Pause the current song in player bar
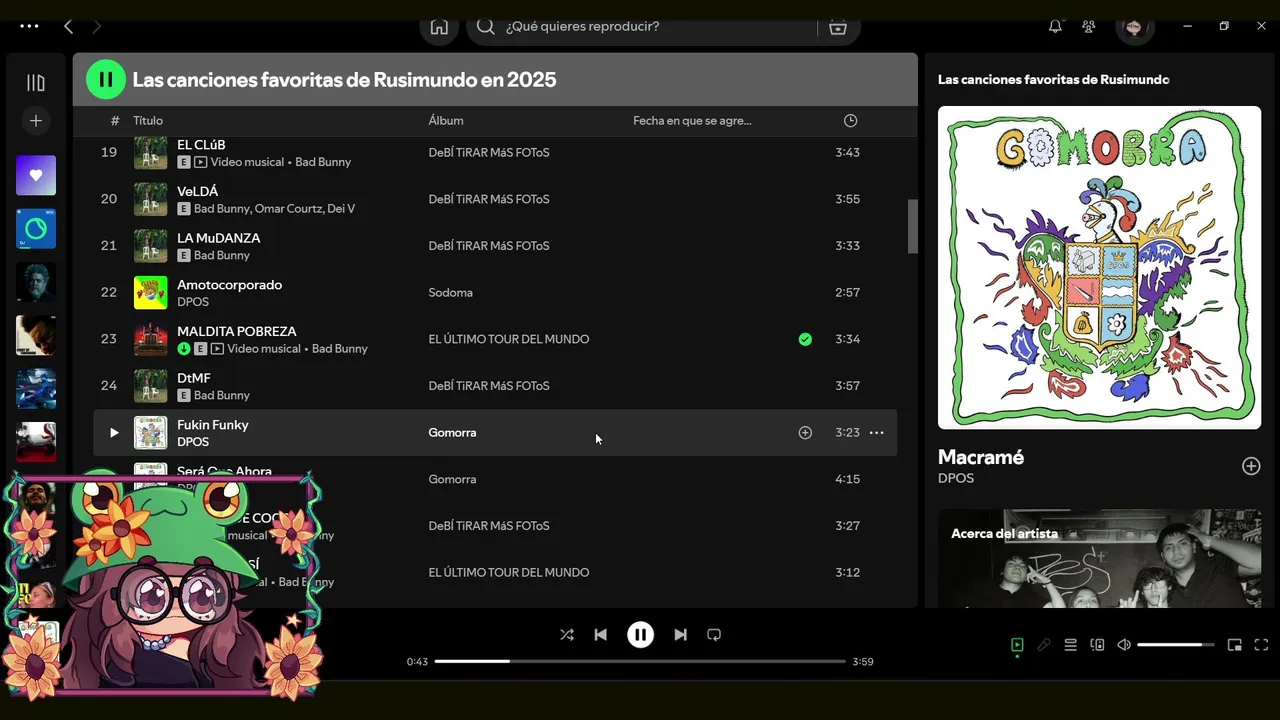 pos(641,635)
